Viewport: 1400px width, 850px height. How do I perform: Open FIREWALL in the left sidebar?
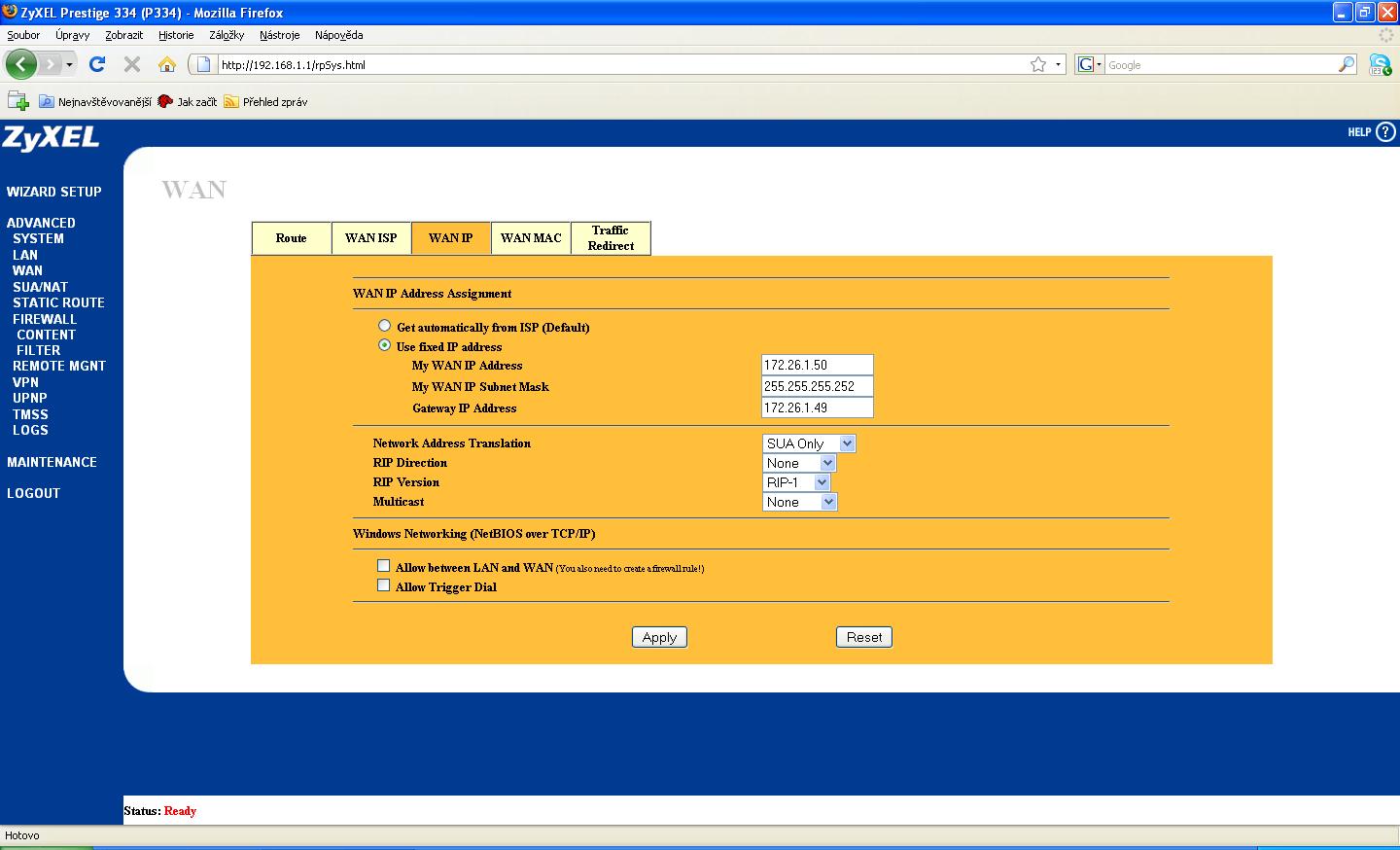[x=45, y=319]
